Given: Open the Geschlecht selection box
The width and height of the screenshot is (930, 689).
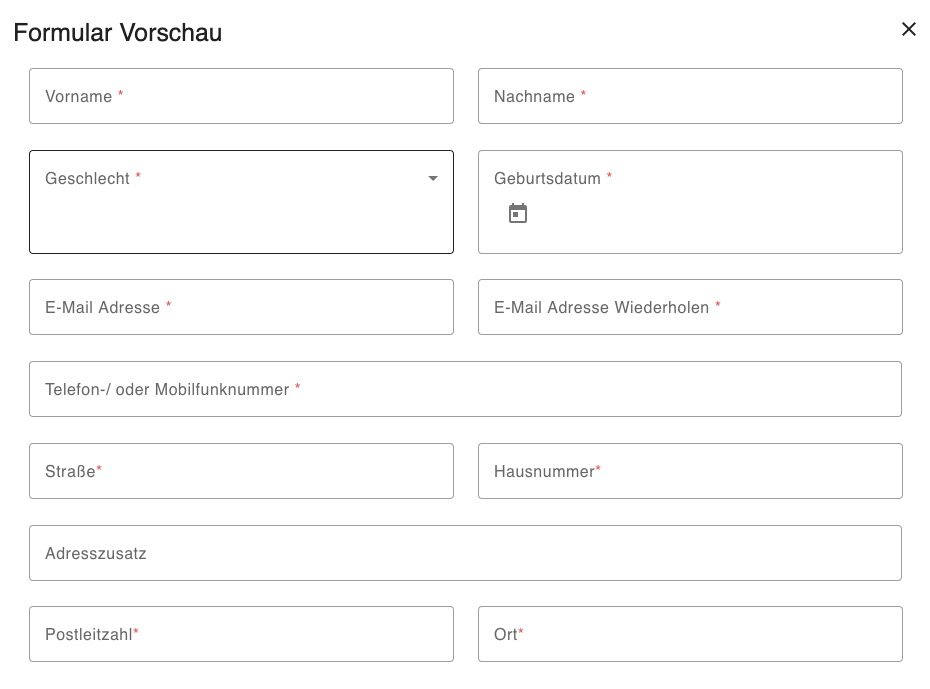Looking at the screenshot, I should click(x=241, y=202).
